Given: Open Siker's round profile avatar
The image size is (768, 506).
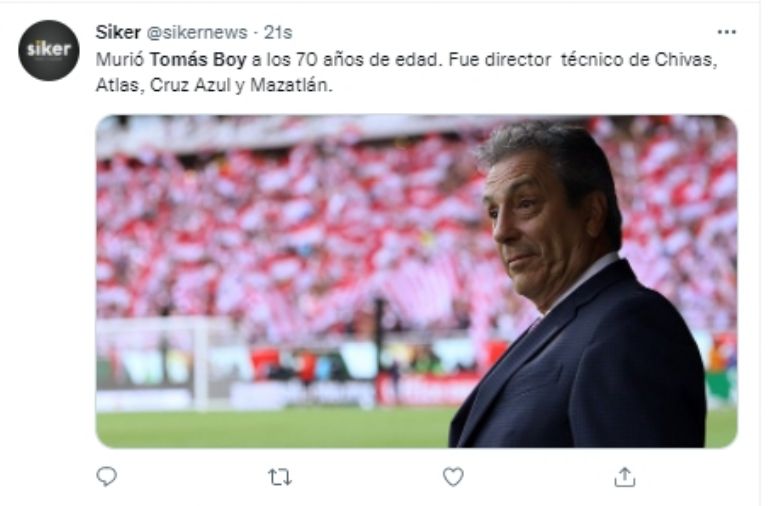Looking at the screenshot, I should coord(49,50).
